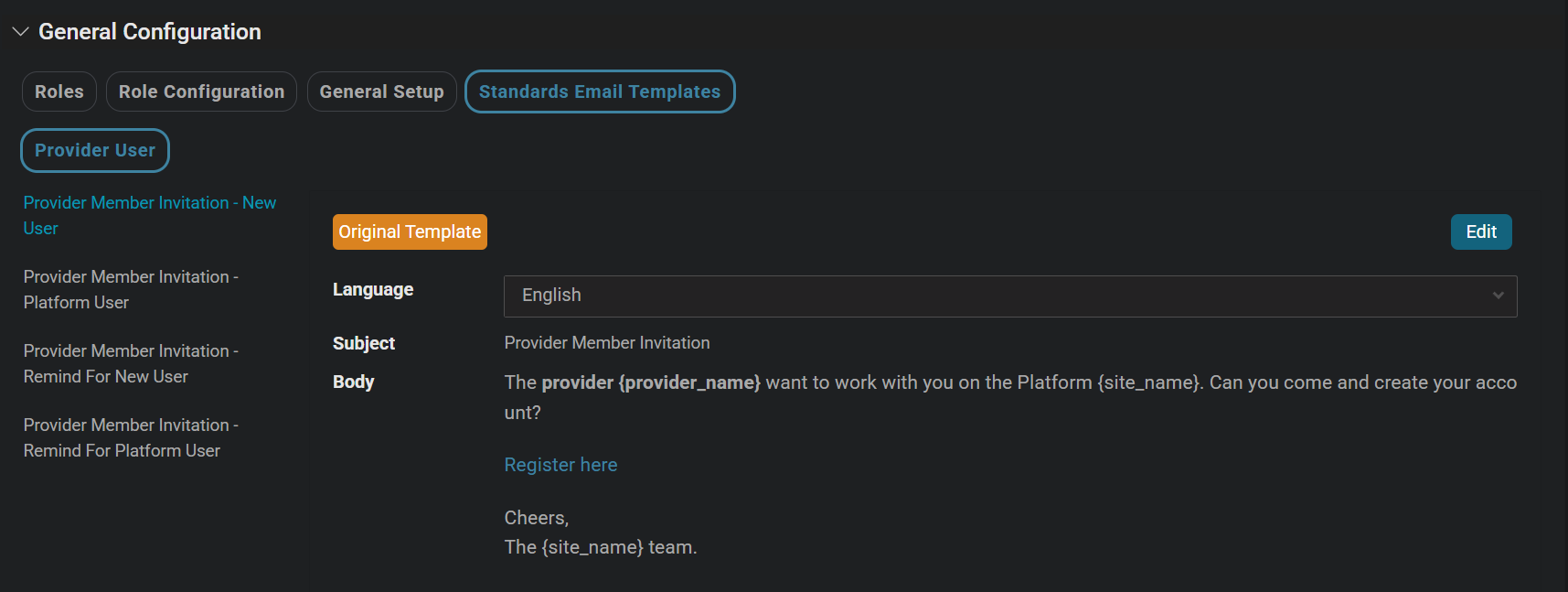The height and width of the screenshot is (592, 1568).
Task: Click the Language field label
Action: coord(373,290)
